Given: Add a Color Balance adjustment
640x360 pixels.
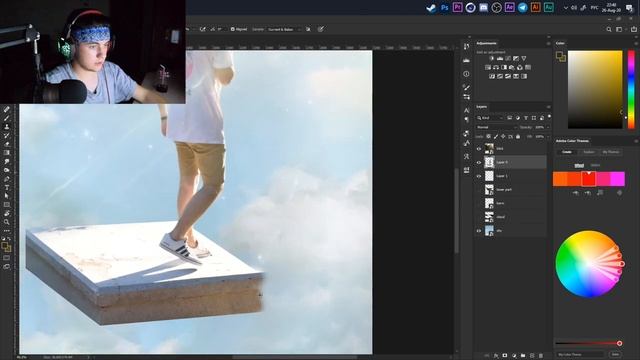Looking at the screenshot, I should (x=496, y=67).
